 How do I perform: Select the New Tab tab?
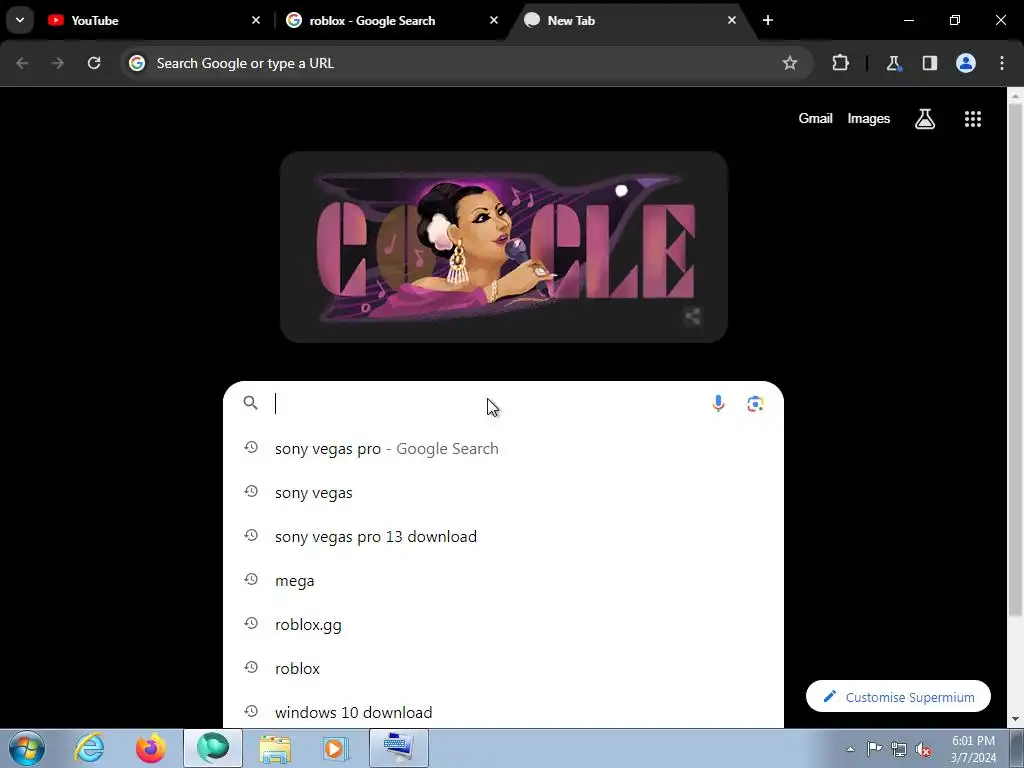[632, 20]
